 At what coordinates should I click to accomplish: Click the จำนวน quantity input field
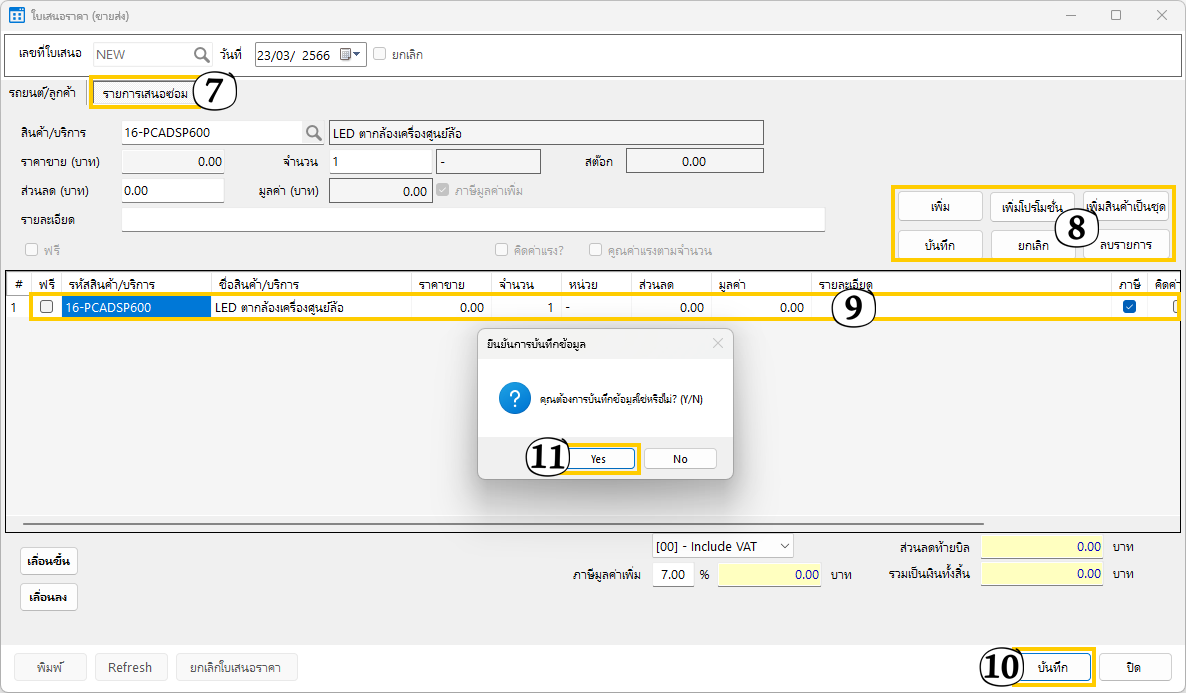click(x=380, y=161)
